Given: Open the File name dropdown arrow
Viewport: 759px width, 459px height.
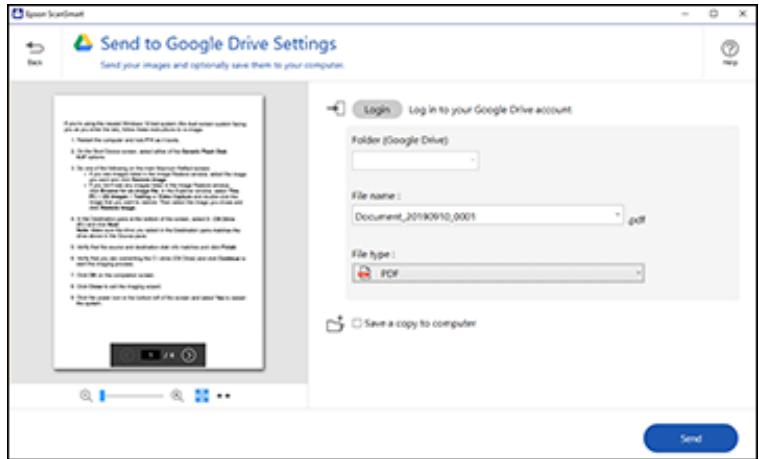Looking at the screenshot, I should [617, 214].
